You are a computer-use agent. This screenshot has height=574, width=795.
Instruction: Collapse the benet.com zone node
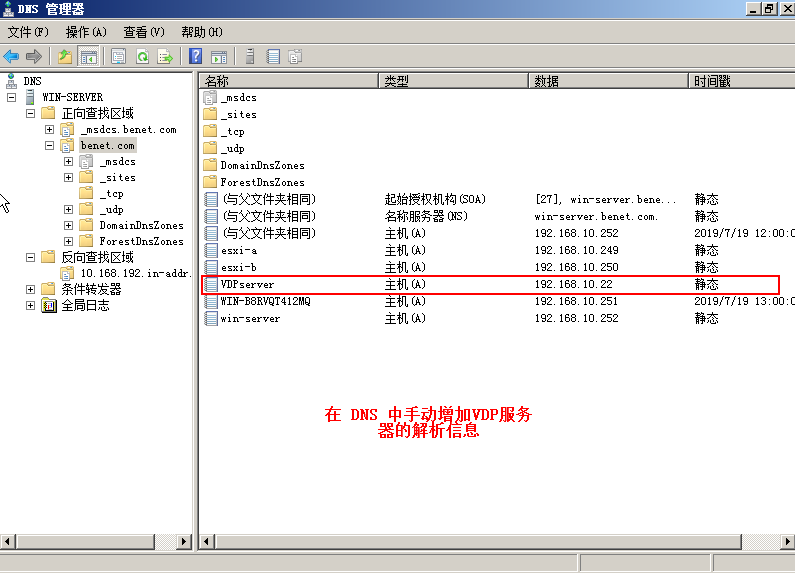(49, 146)
